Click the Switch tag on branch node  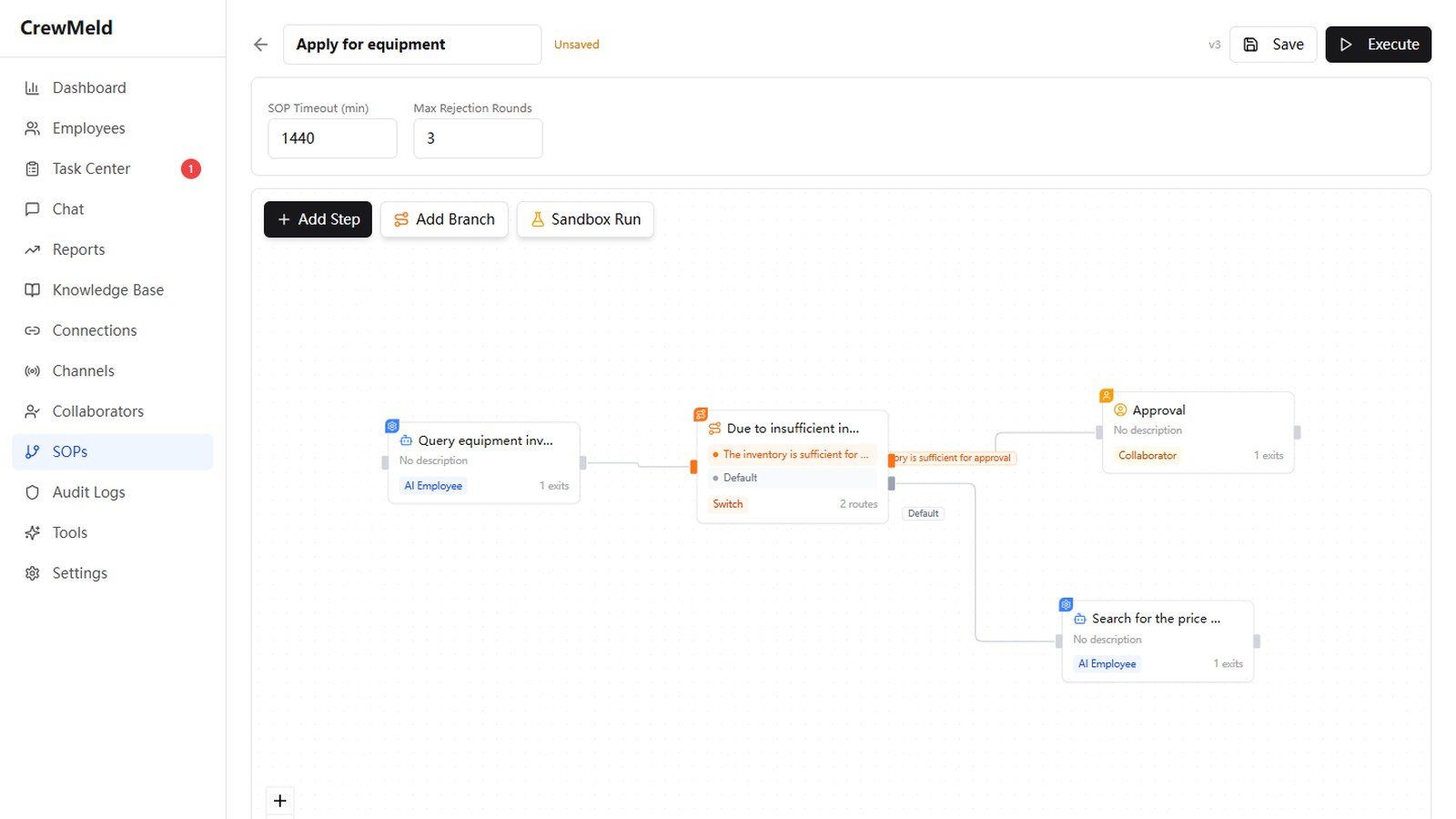pyautogui.click(x=727, y=504)
